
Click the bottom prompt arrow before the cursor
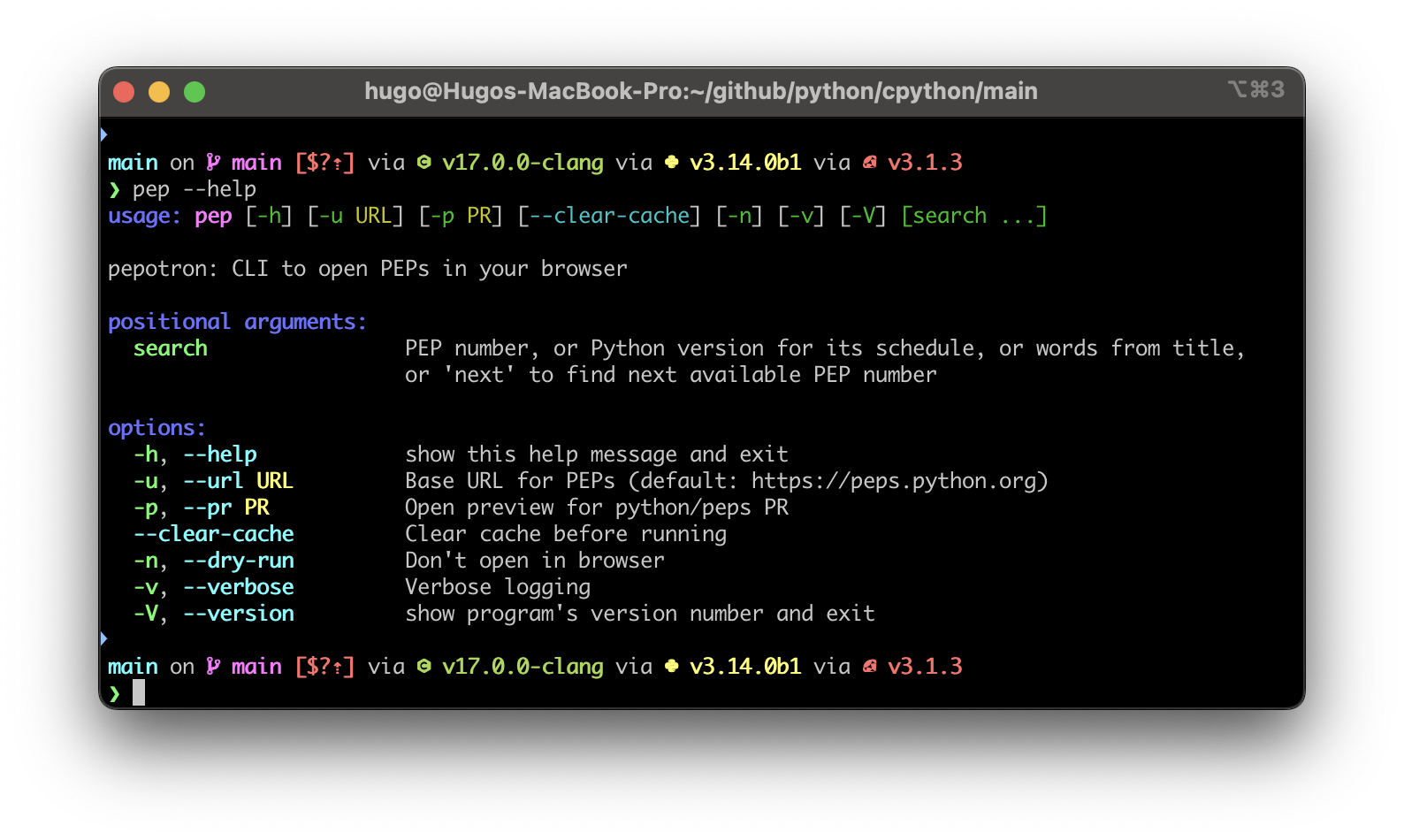click(114, 693)
